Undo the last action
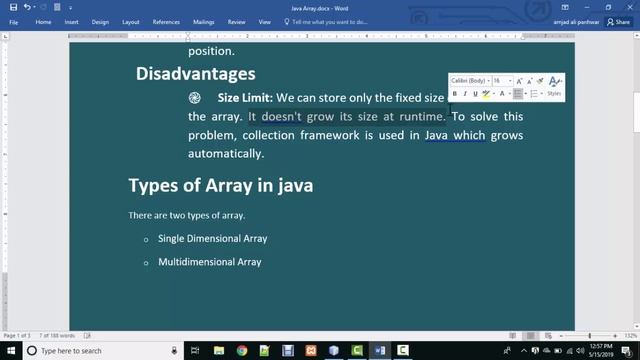 (x=27, y=7)
